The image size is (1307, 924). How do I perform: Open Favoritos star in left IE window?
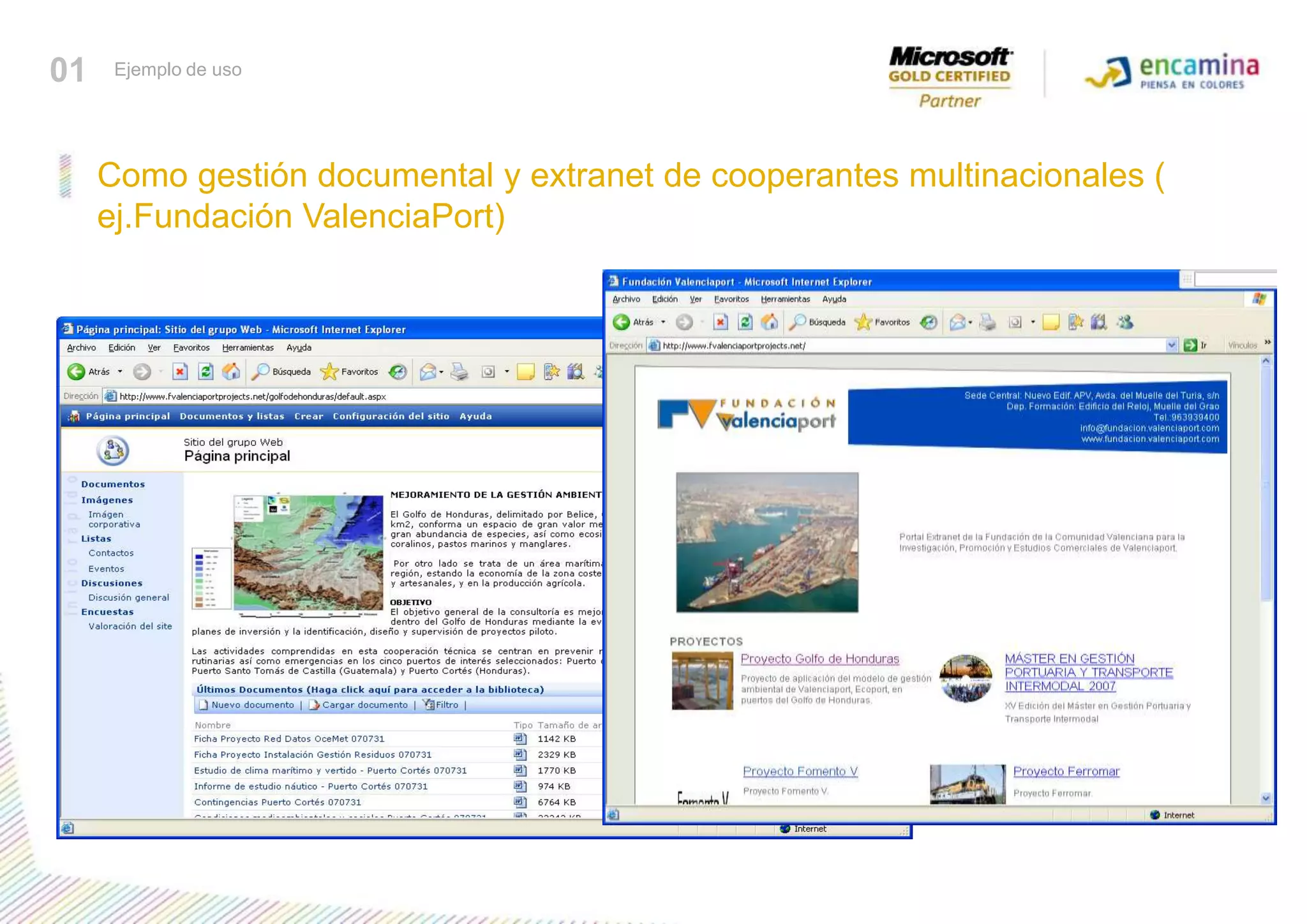click(350, 371)
